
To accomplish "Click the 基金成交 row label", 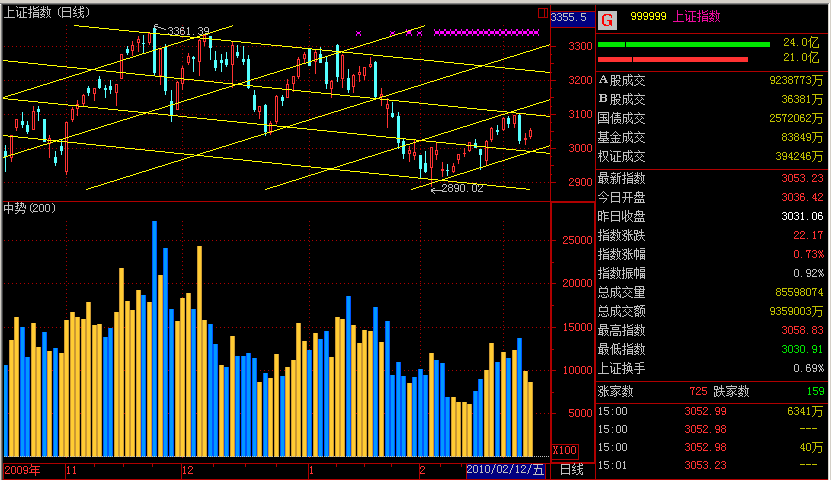I will (x=622, y=137).
